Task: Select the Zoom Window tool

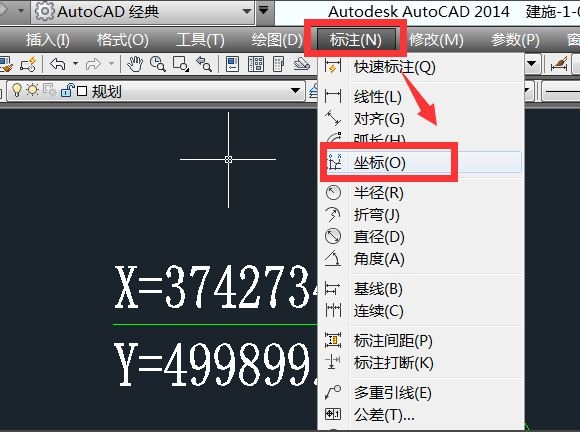Action: 181,64
